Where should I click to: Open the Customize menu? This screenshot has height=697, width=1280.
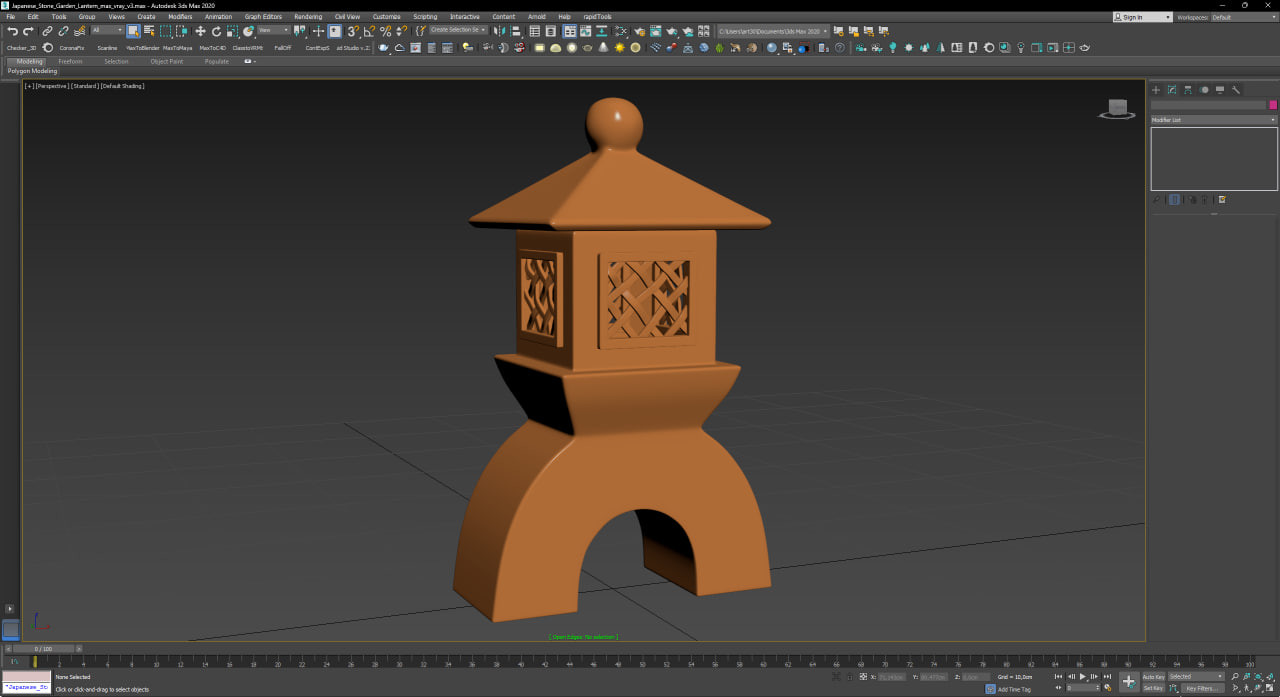tap(386, 17)
